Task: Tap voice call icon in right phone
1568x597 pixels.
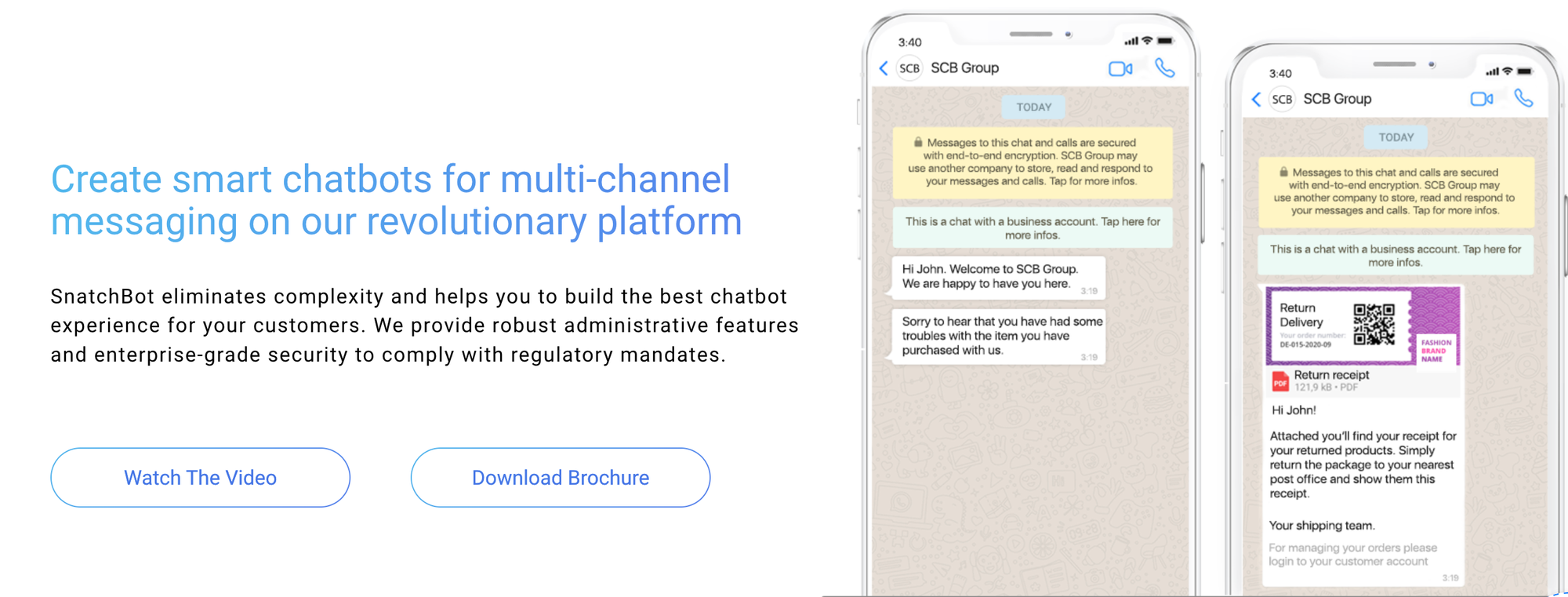Action: (1523, 98)
